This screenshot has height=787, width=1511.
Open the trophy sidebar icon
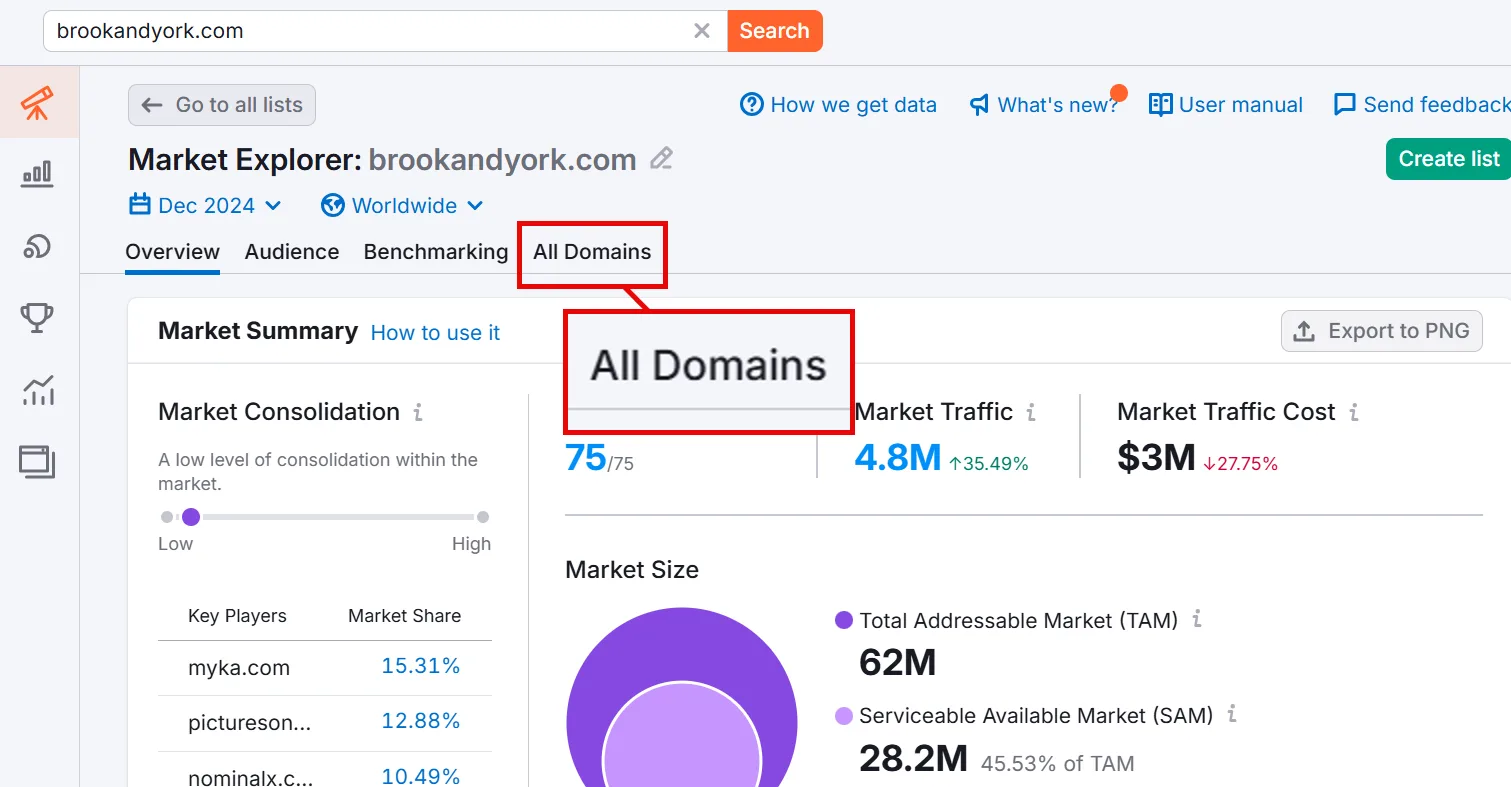click(x=38, y=318)
